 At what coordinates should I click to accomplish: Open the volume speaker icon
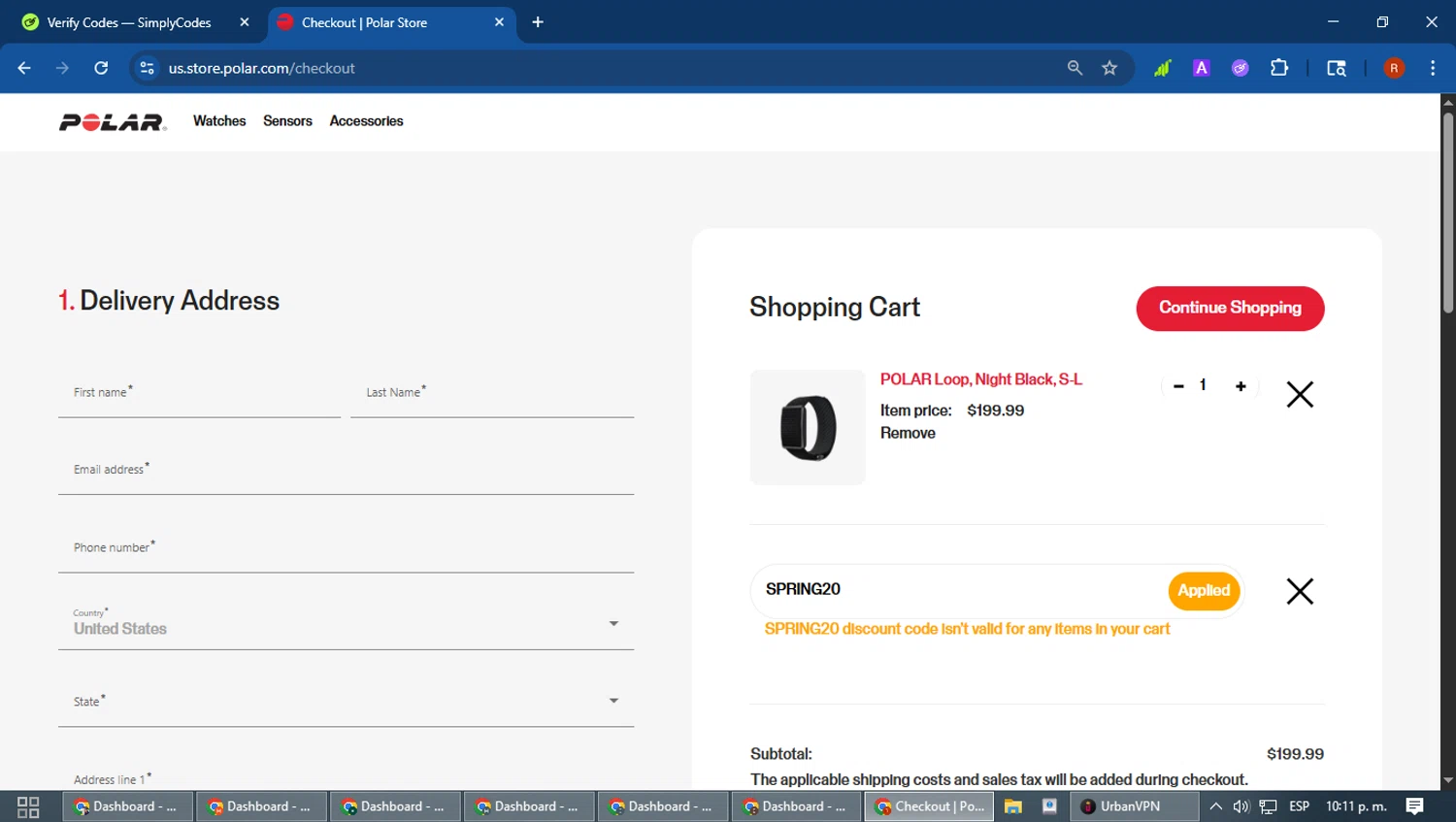click(x=1241, y=806)
